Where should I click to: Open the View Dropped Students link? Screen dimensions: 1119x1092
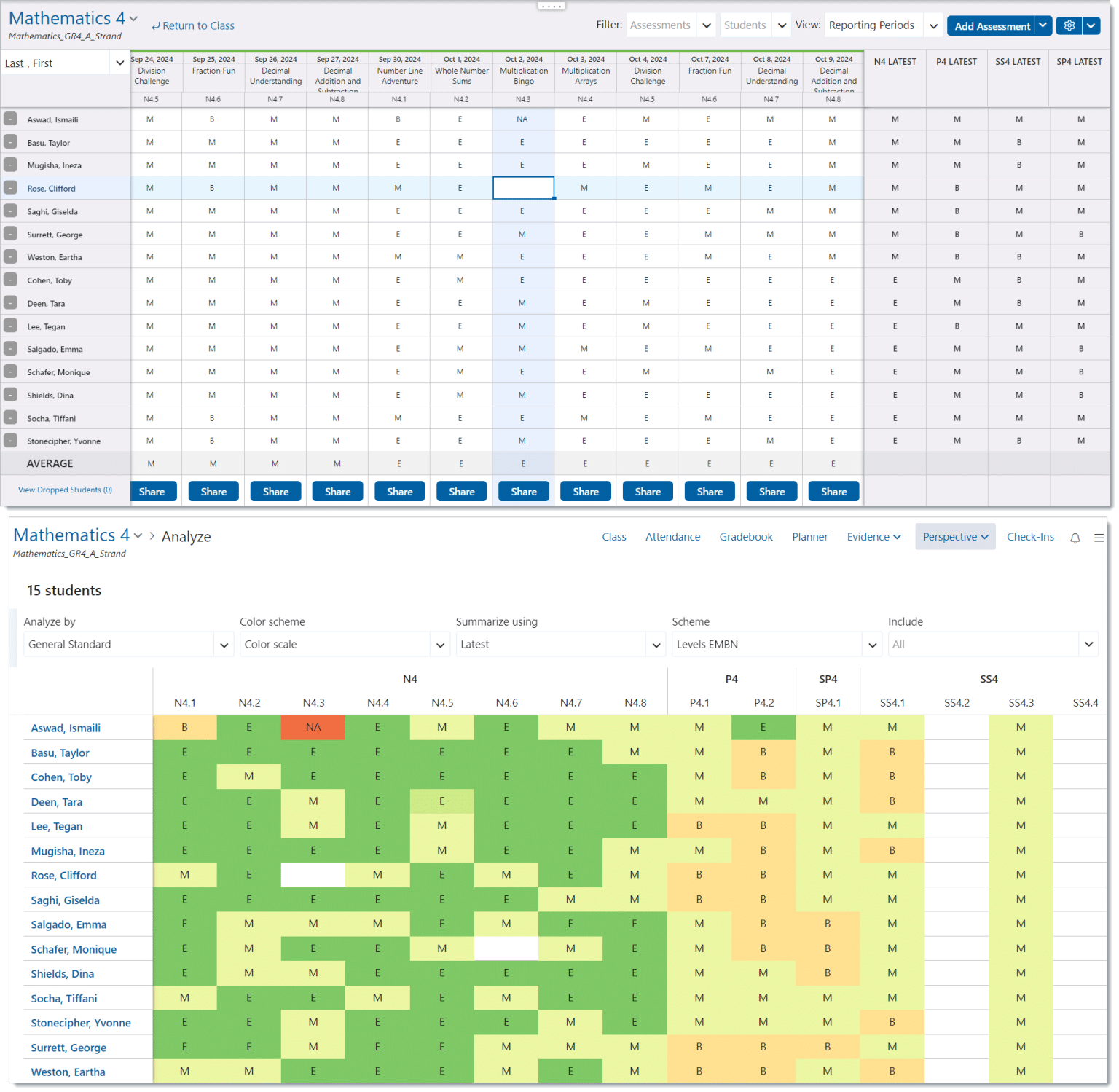tap(64, 490)
